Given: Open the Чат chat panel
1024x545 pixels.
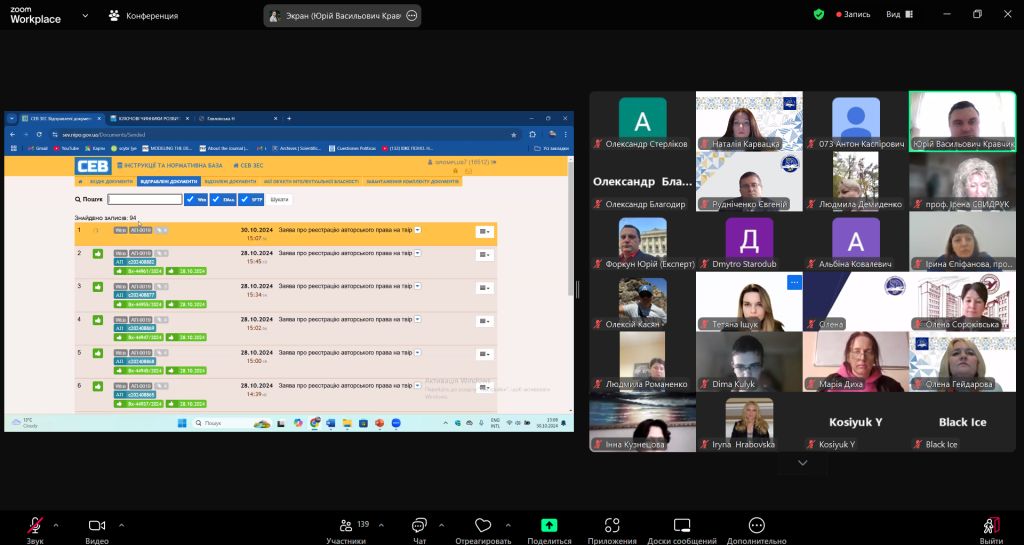Looking at the screenshot, I should [x=419, y=525].
